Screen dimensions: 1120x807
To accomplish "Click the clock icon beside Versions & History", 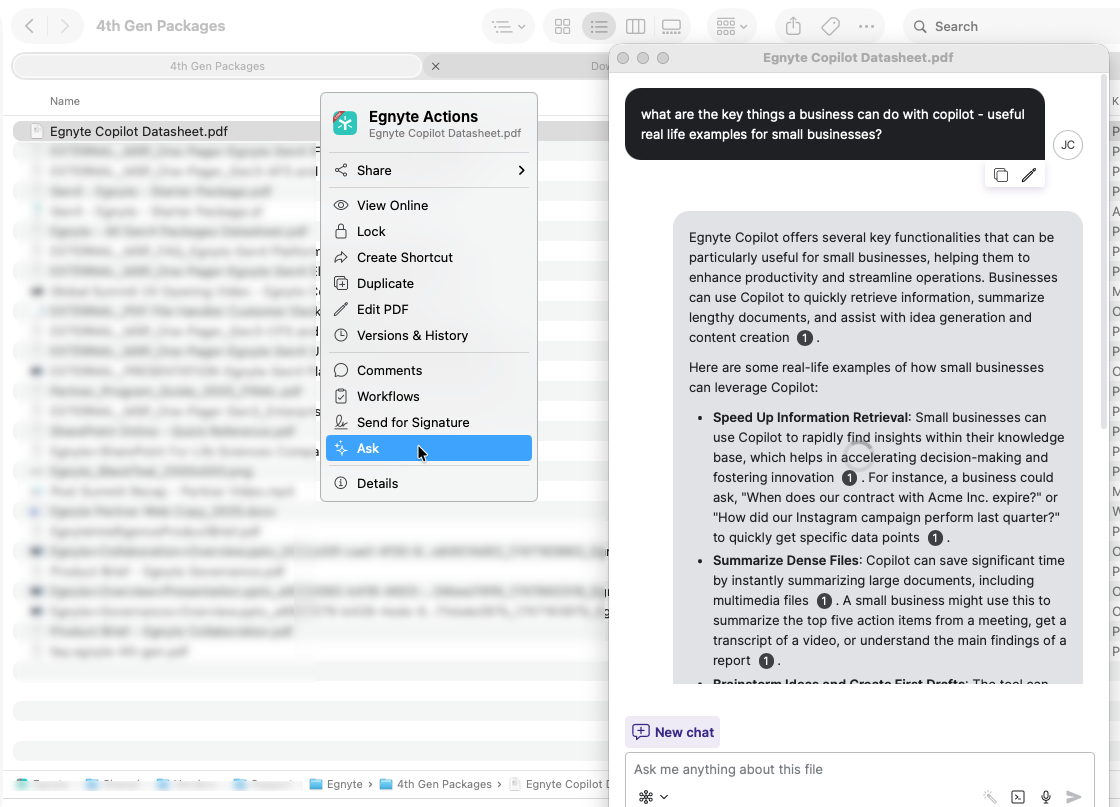I will (341, 336).
